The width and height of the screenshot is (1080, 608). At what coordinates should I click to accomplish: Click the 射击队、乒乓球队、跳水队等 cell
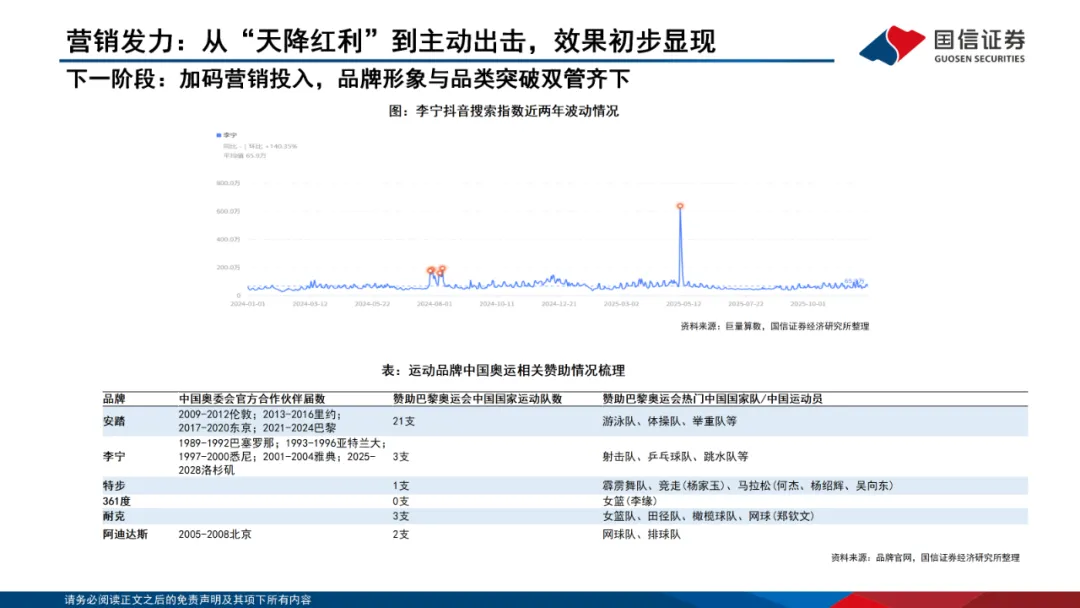675,457
